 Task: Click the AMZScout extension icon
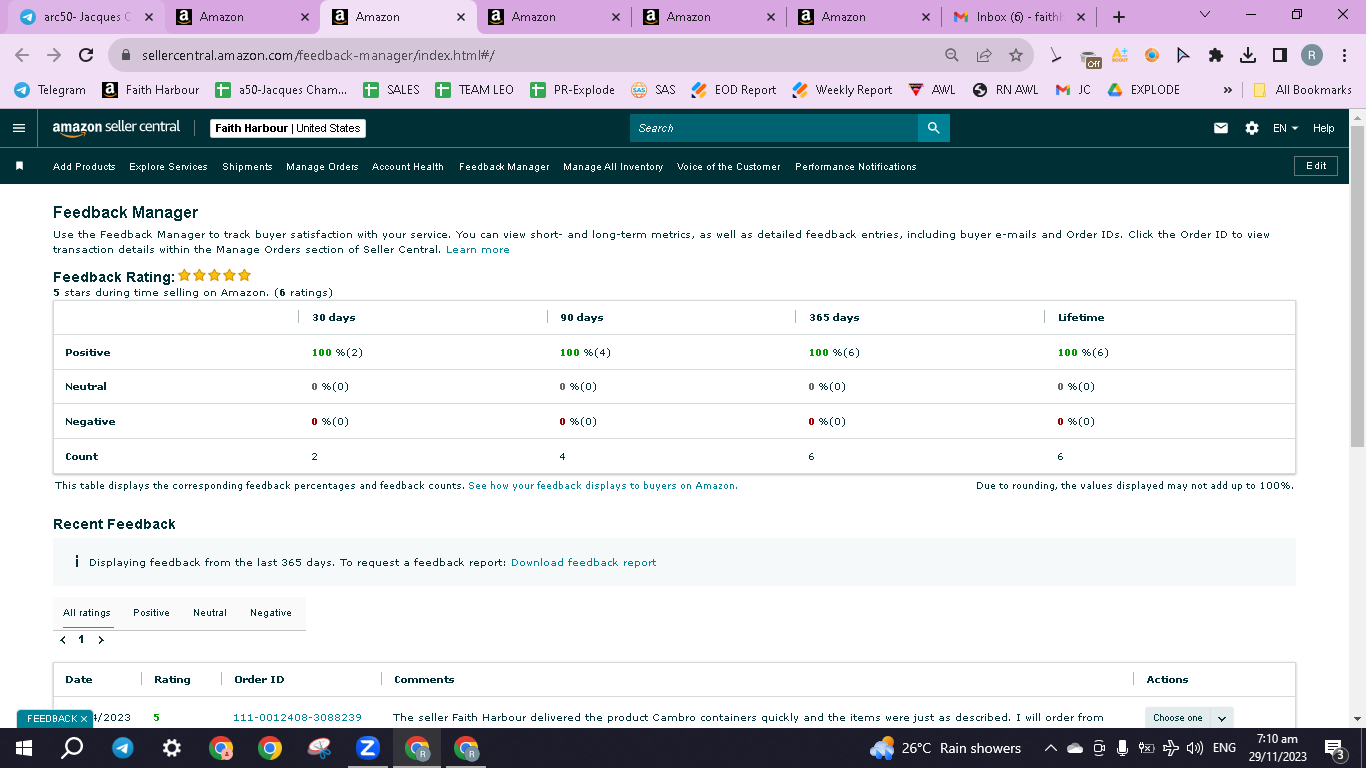1120,55
